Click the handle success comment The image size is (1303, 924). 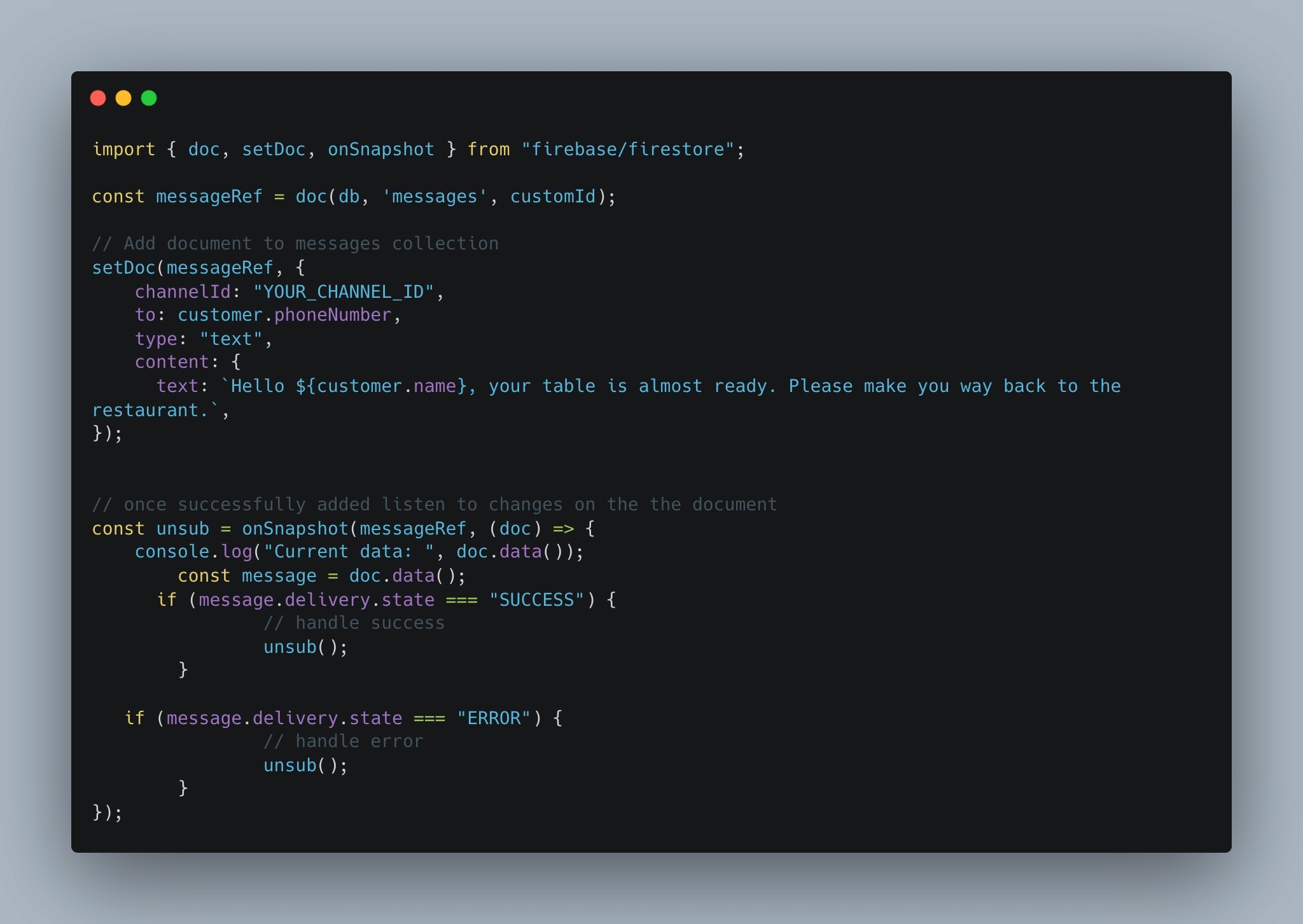click(354, 623)
